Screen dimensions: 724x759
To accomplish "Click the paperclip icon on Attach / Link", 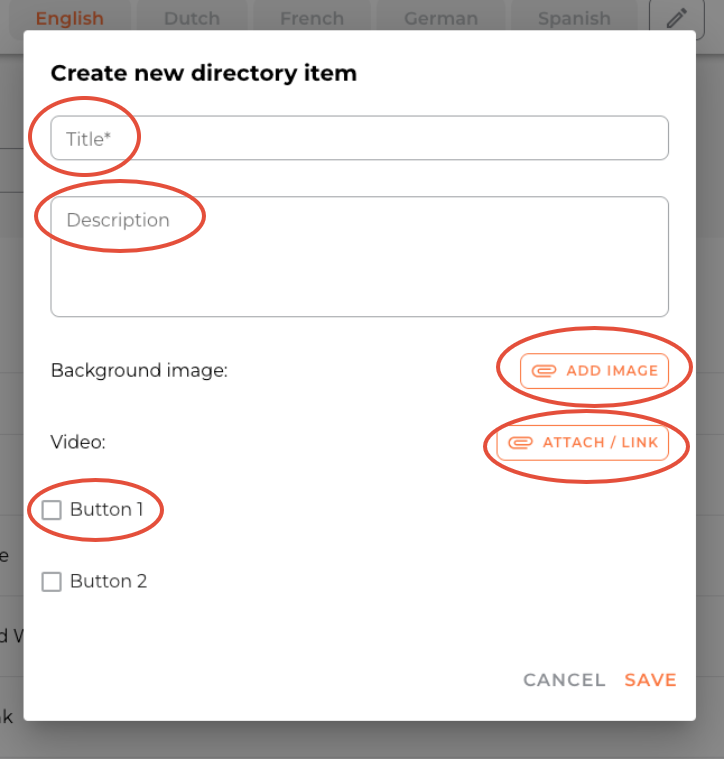I will point(520,443).
